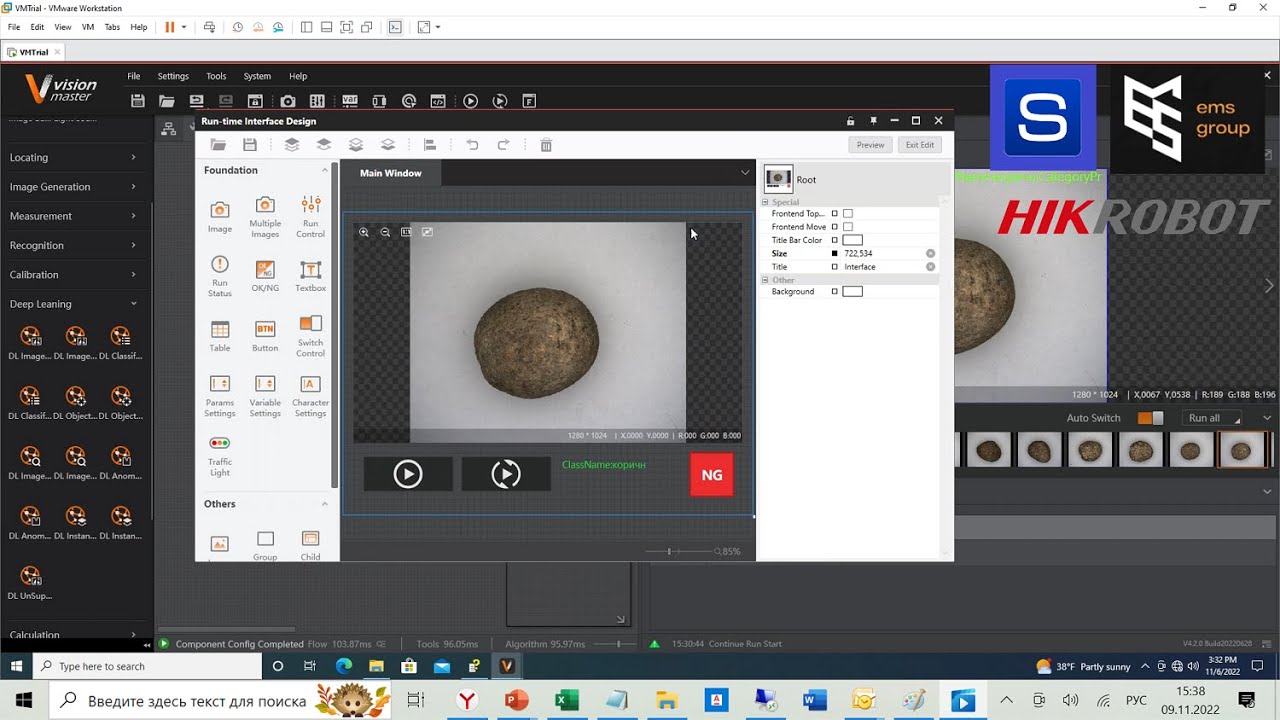
Task: Click the trash delete icon in toolbar
Action: pos(546,145)
